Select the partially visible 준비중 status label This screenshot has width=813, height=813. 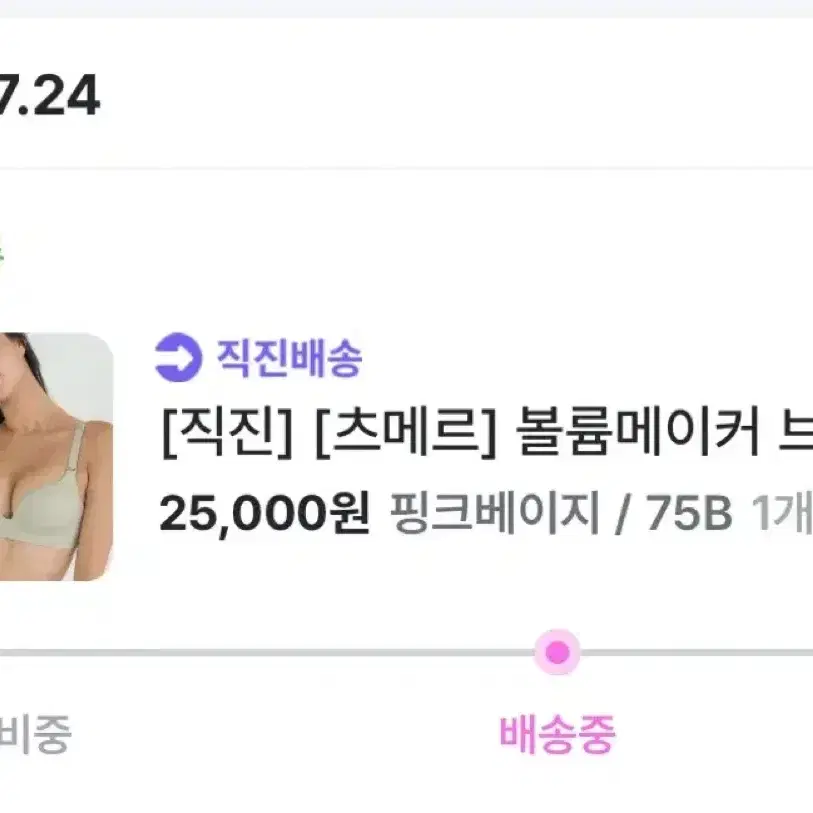click(34, 734)
